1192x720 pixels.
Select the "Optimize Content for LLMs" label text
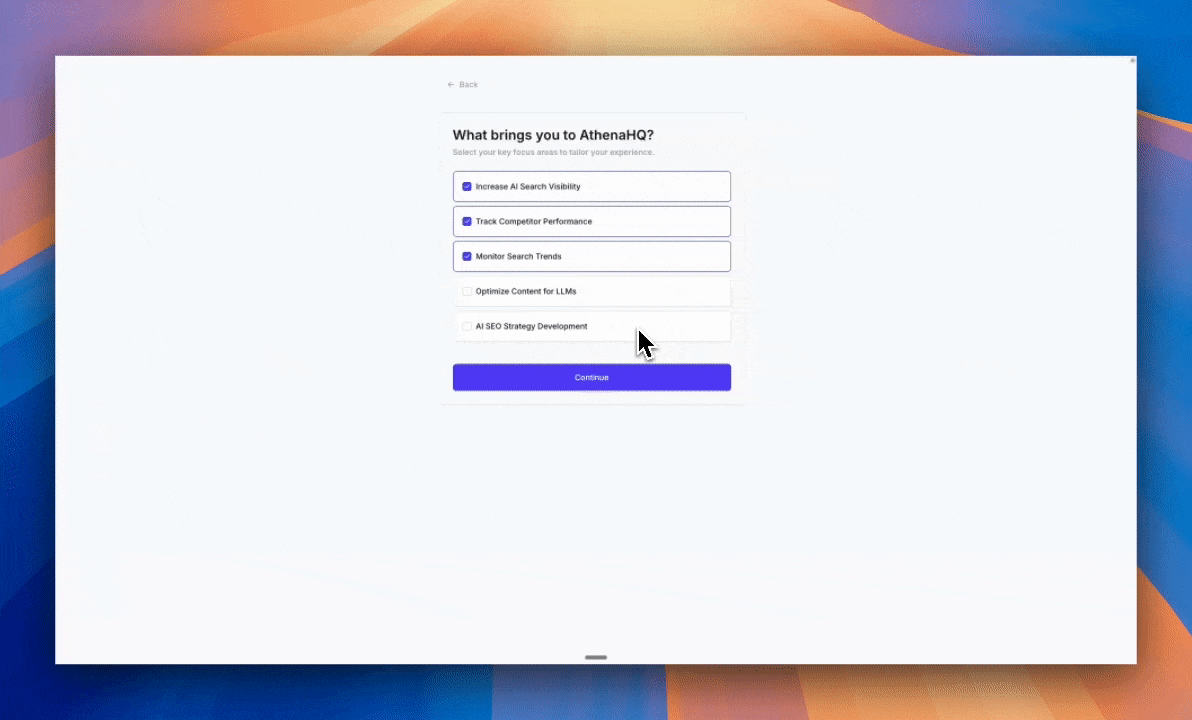[526, 292]
